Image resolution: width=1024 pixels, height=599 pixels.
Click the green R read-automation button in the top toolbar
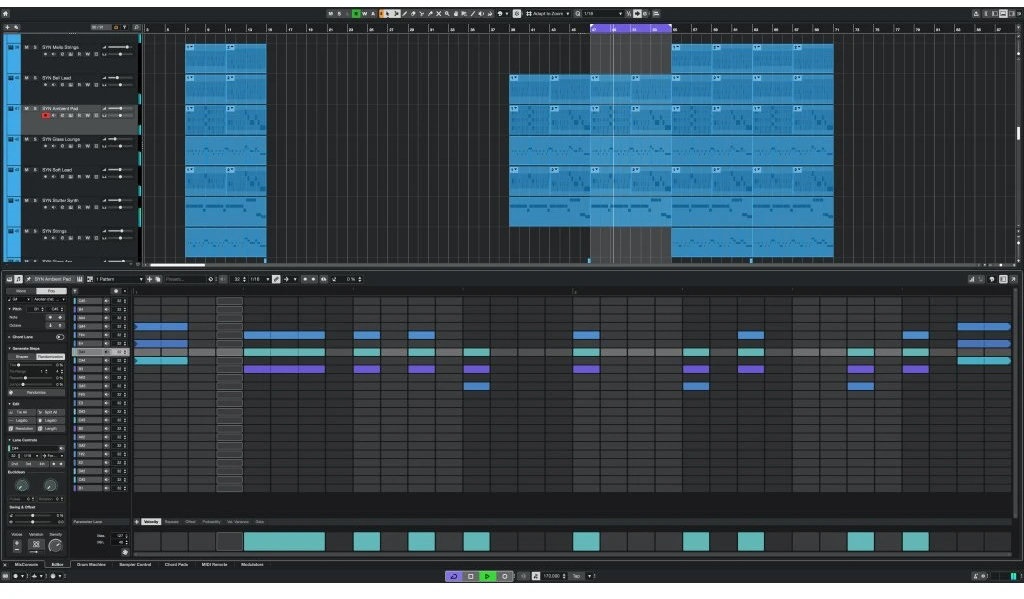(356, 13)
